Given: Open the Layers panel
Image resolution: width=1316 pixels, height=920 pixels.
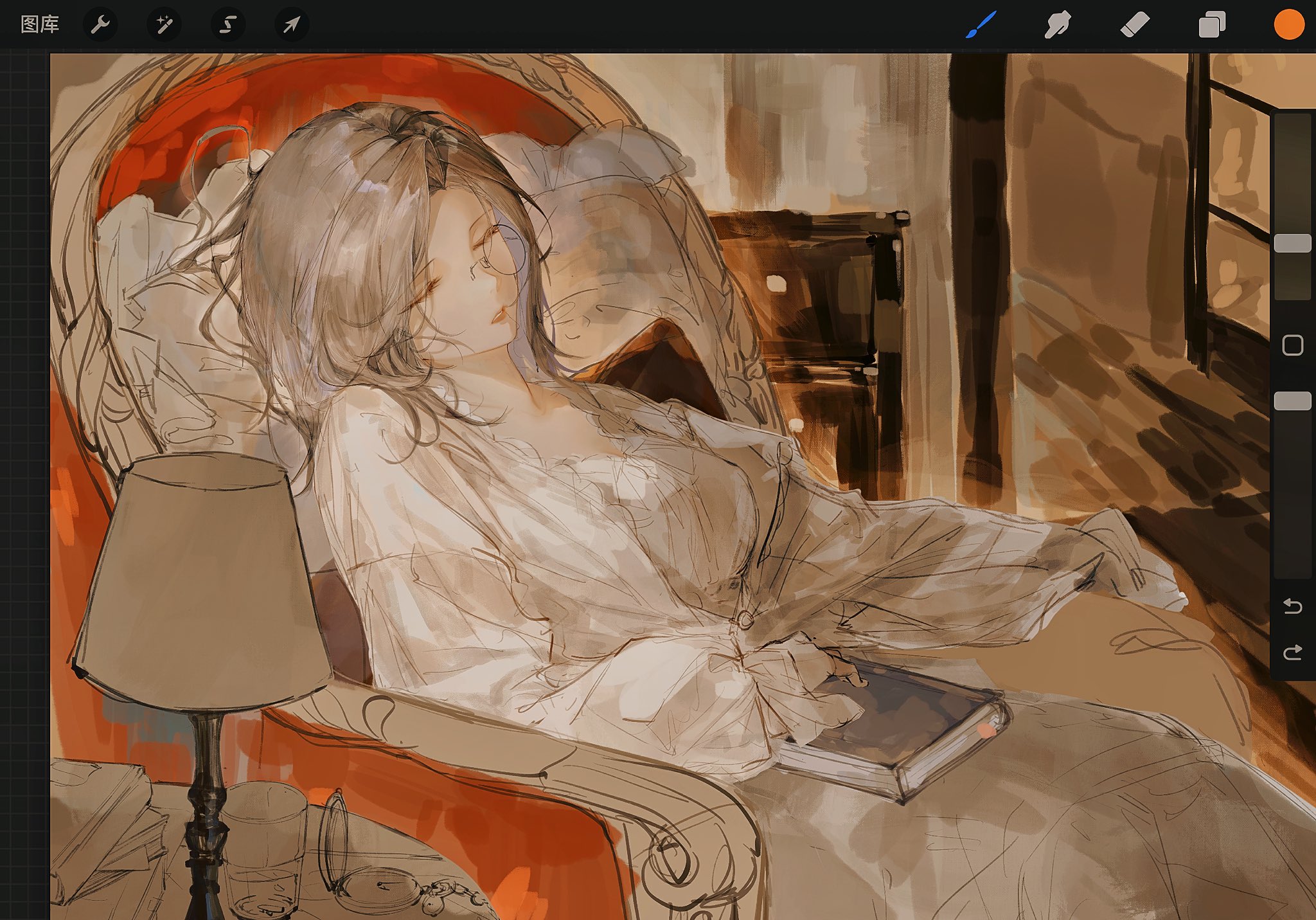Looking at the screenshot, I should 1212,24.
